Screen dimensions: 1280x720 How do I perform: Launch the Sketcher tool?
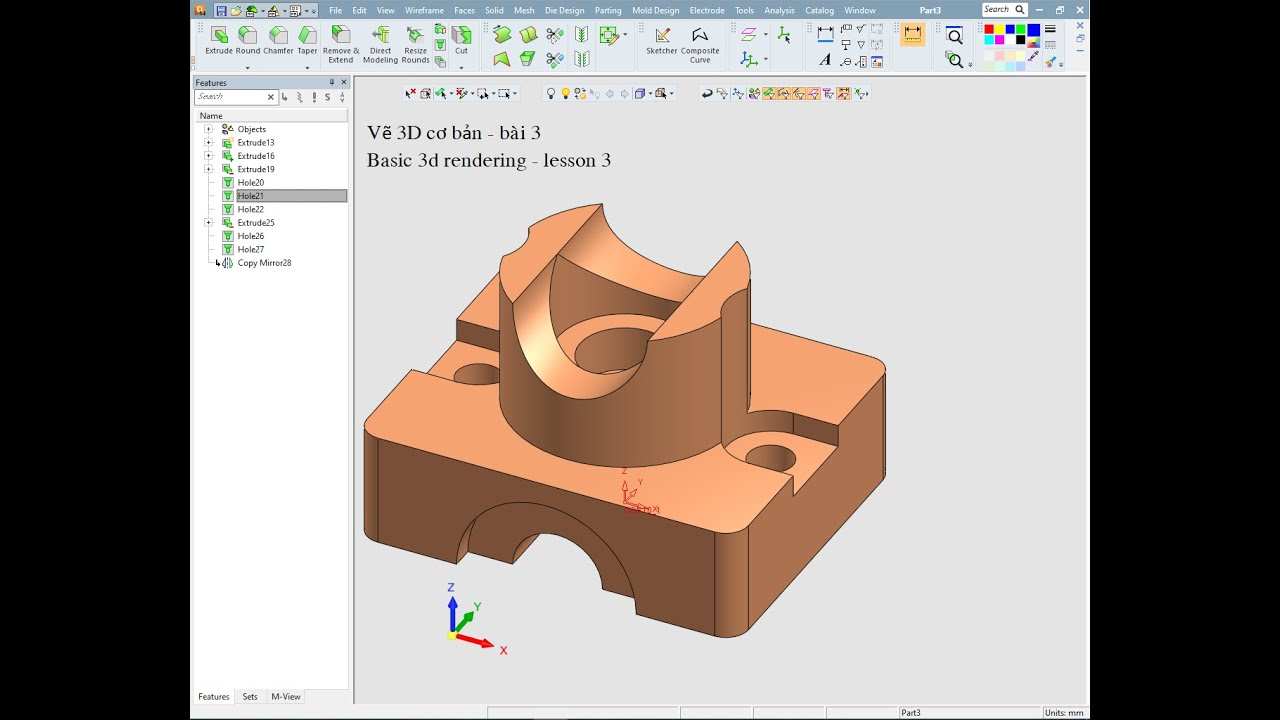661,40
